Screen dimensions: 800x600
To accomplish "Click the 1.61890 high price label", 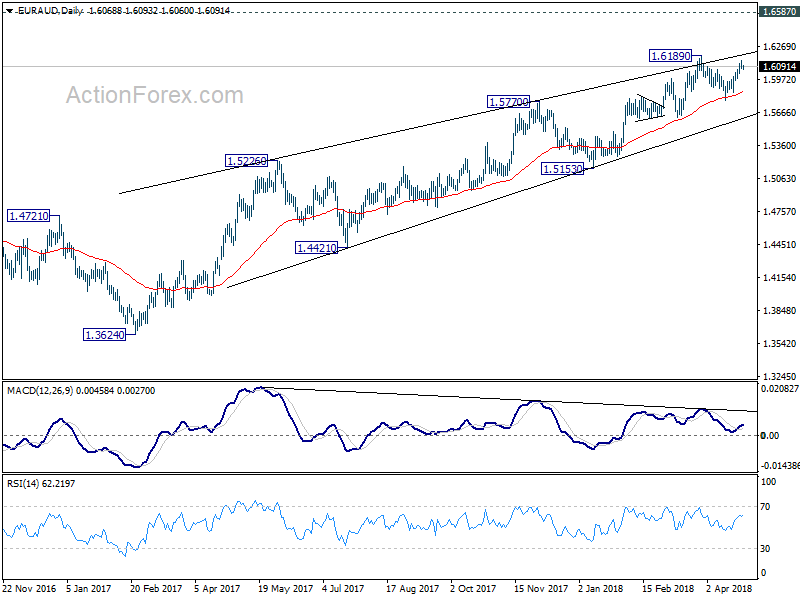I will [x=671, y=56].
